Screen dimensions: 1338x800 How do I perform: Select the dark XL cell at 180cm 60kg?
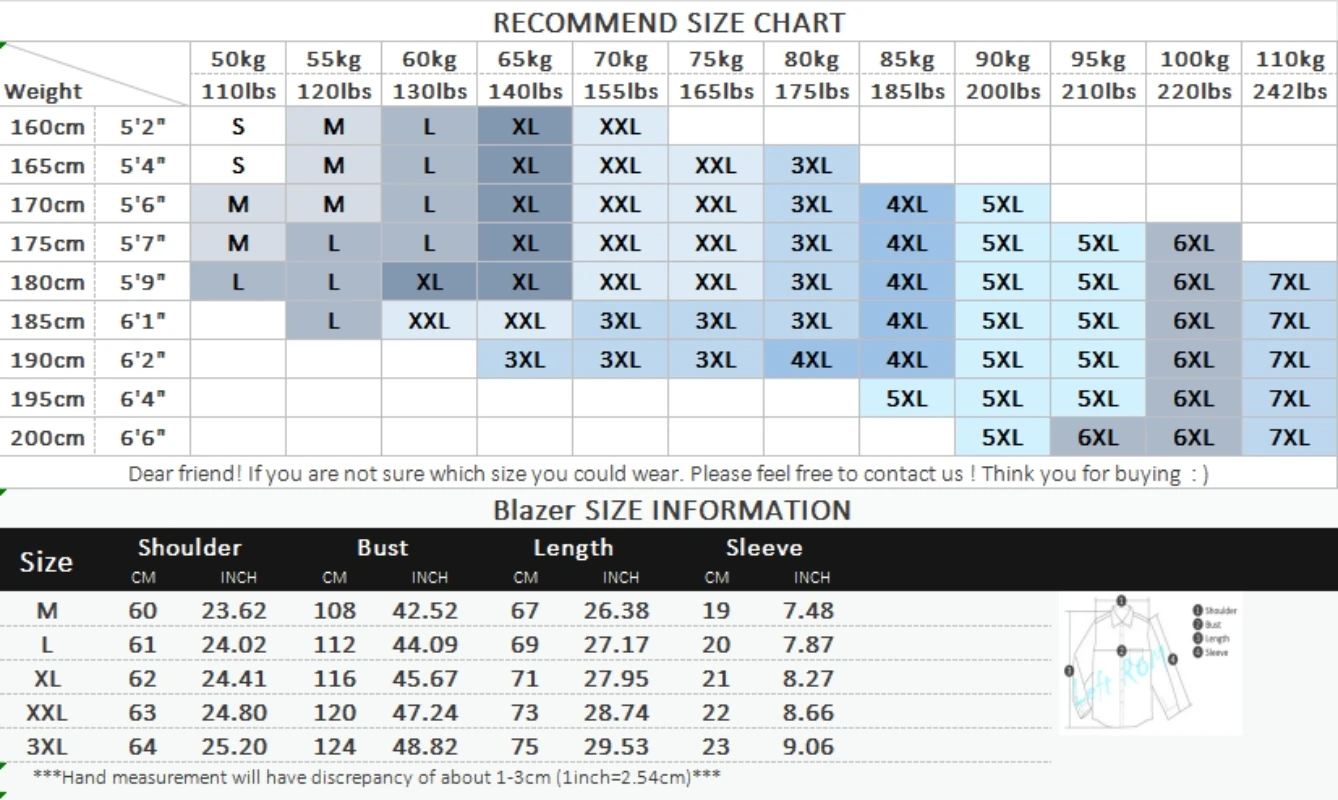[x=429, y=282]
